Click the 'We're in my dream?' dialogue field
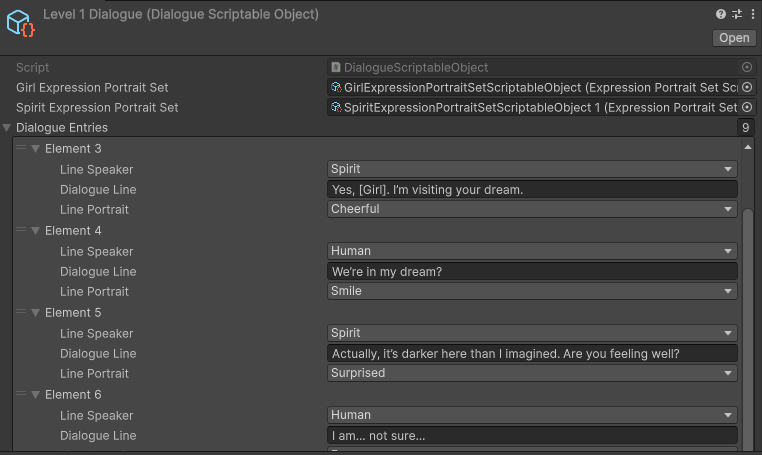762x455 pixels. pos(532,272)
